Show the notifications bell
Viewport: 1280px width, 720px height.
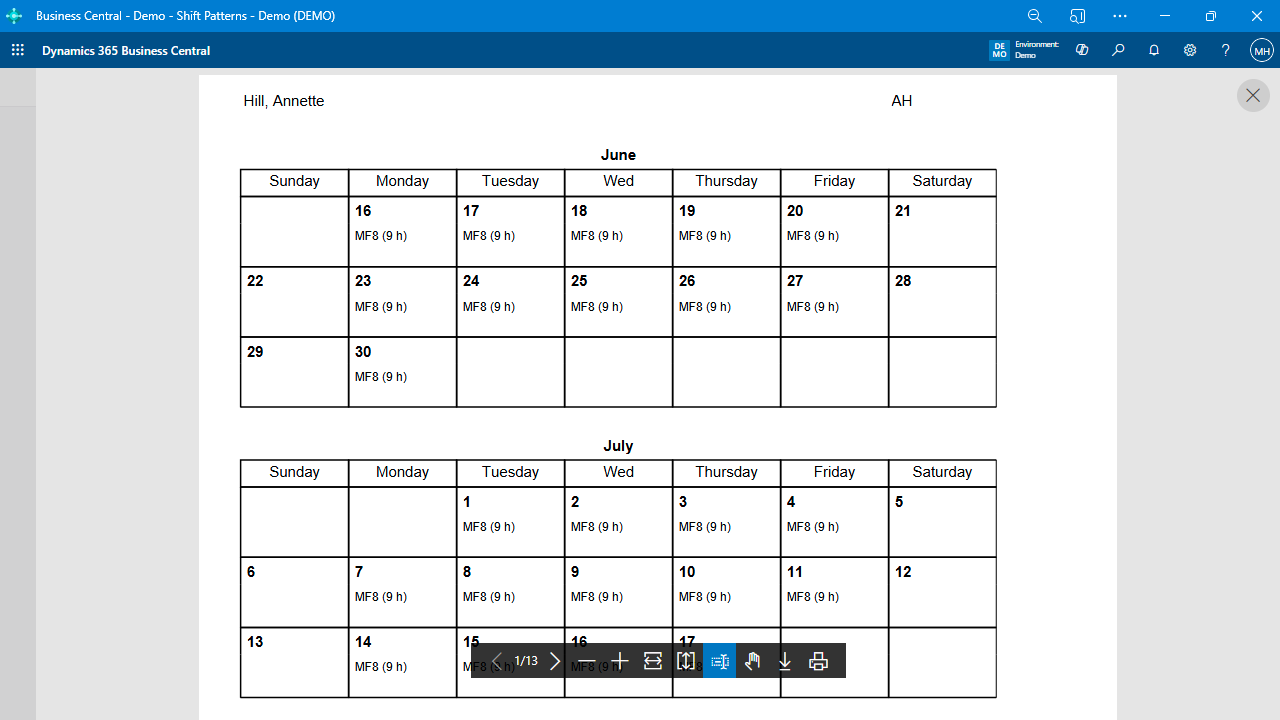[x=1154, y=50]
